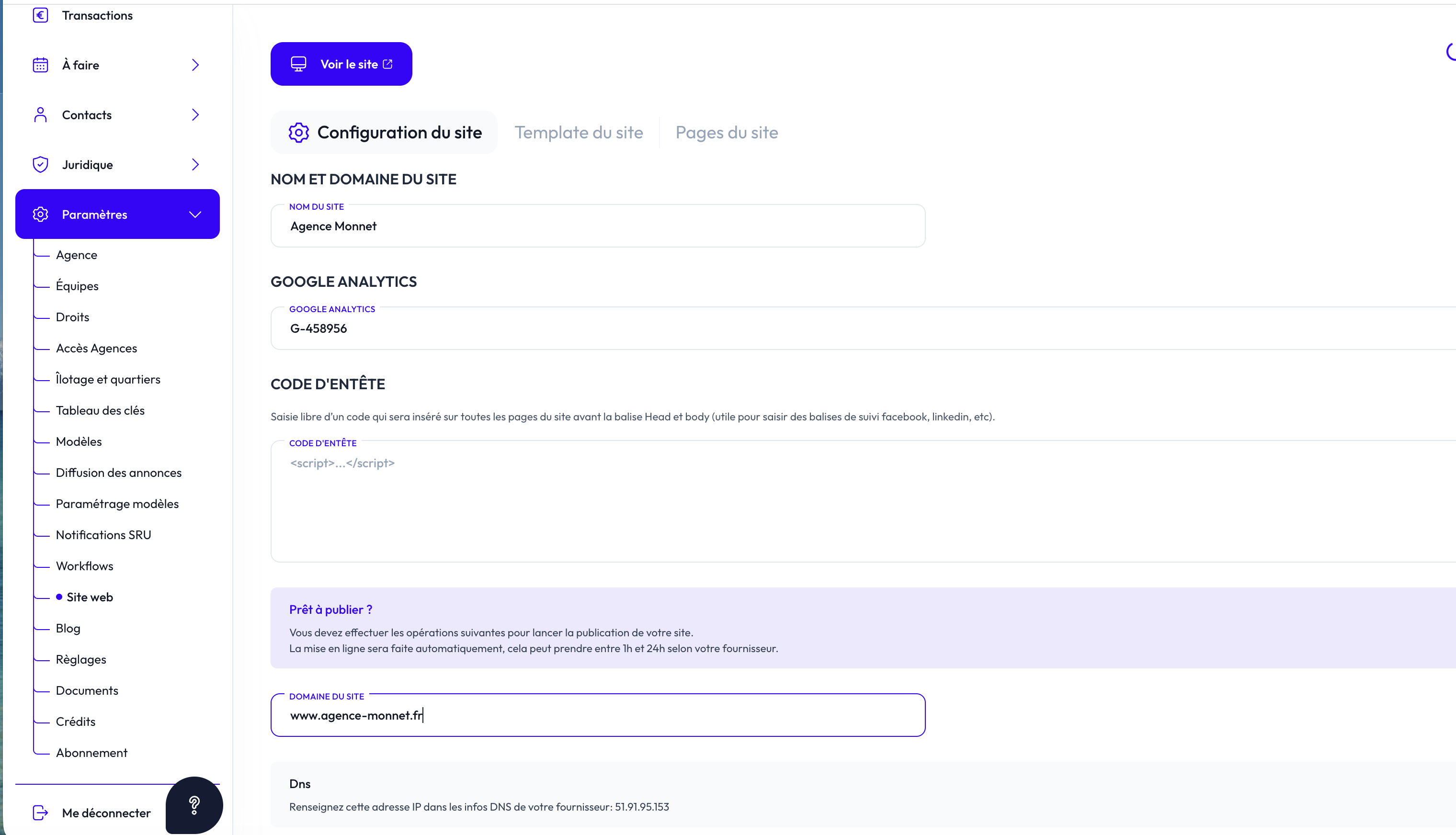This screenshot has height=835, width=1456.
Task: Switch to Template du site tab
Action: pos(578,133)
